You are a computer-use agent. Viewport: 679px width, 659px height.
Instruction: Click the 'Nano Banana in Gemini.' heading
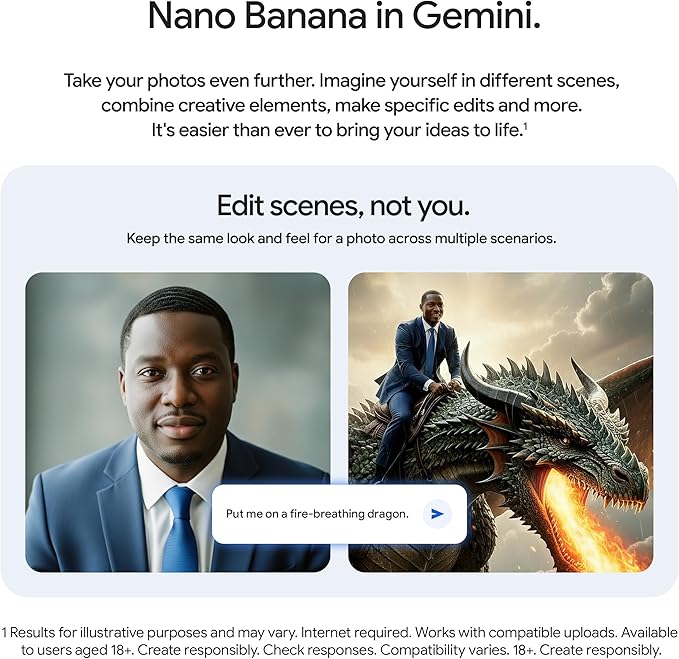pos(344,16)
